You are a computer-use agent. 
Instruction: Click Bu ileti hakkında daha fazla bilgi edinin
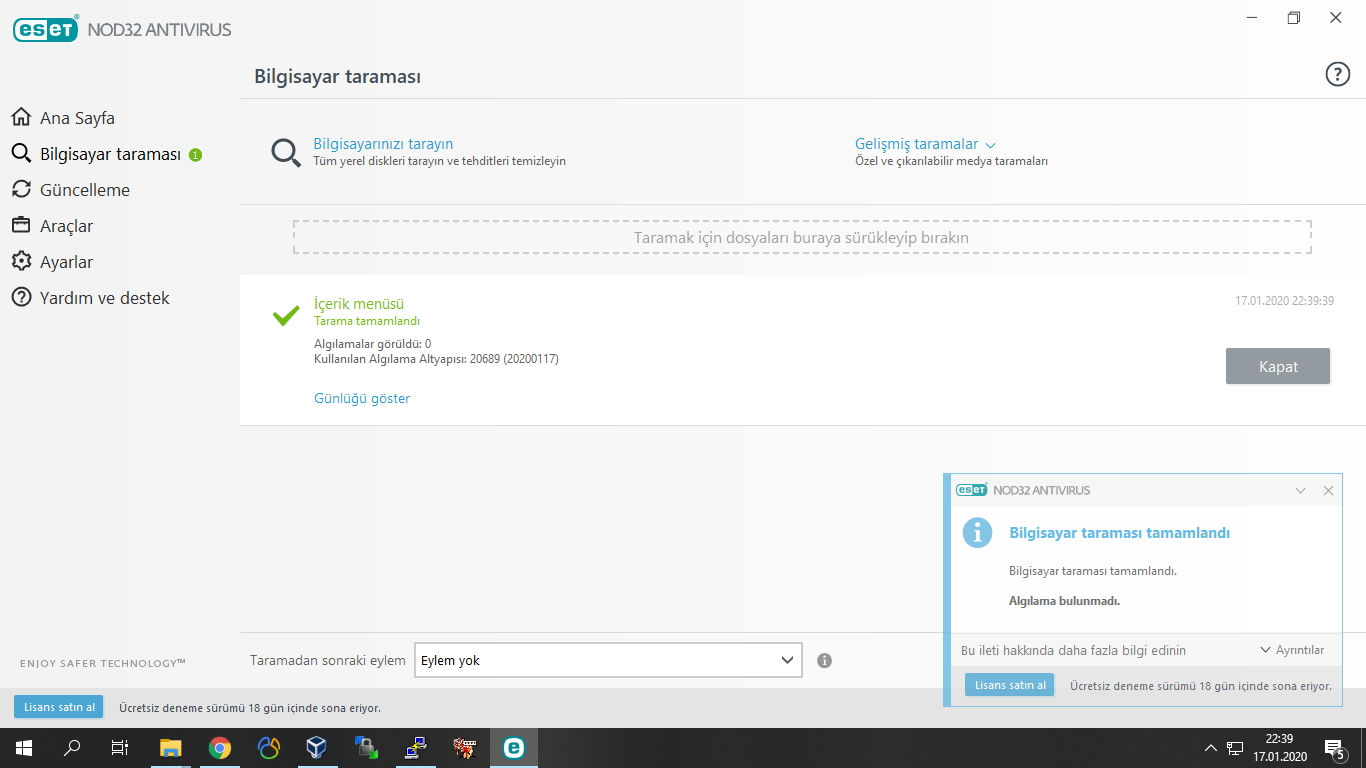[1073, 650]
